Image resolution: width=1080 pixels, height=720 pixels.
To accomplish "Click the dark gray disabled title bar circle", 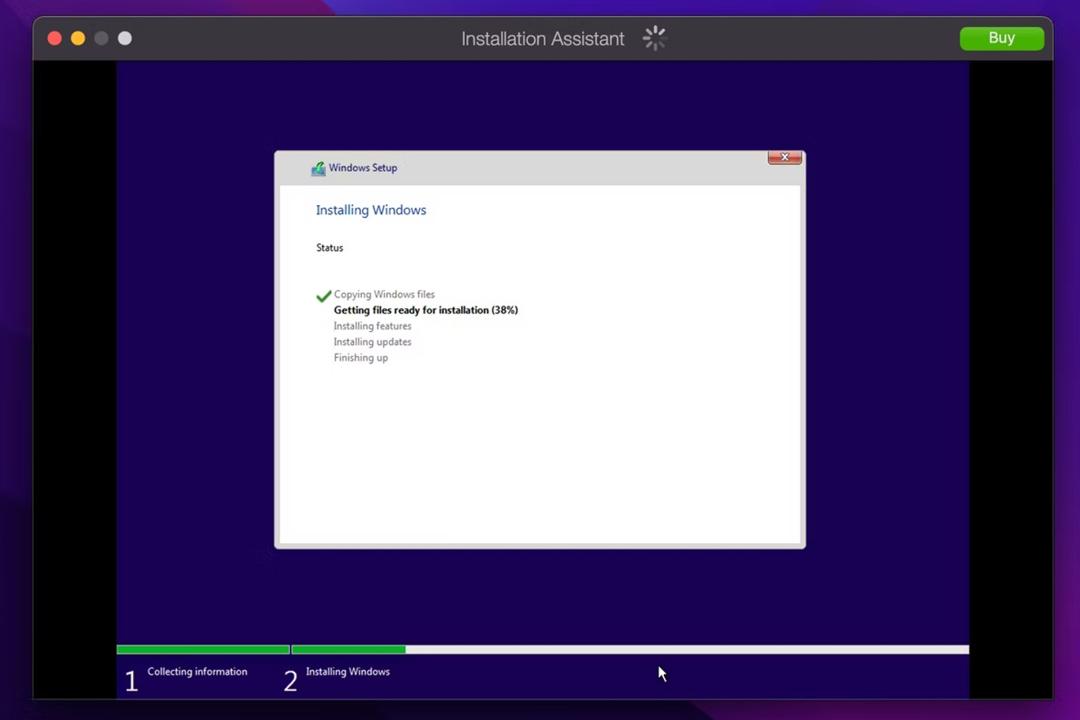I will (x=101, y=38).
